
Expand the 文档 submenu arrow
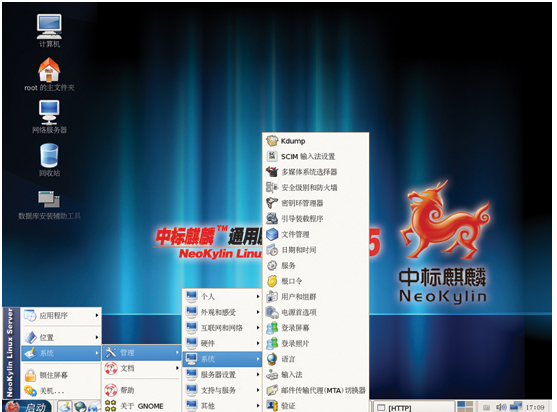tap(177, 368)
